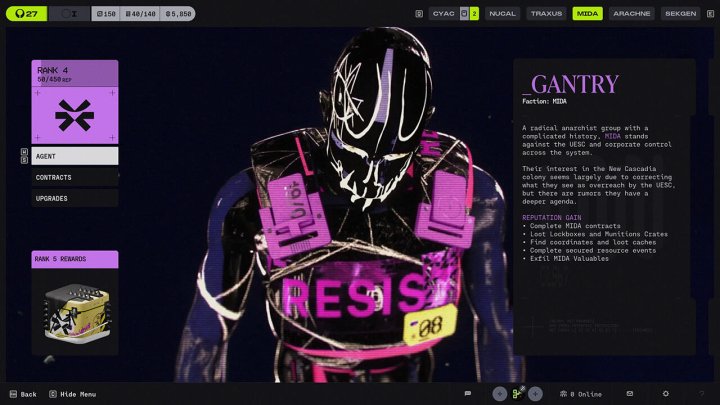This screenshot has width=720, height=405.
Task: Click the help question mark icon
Action: tap(702, 394)
